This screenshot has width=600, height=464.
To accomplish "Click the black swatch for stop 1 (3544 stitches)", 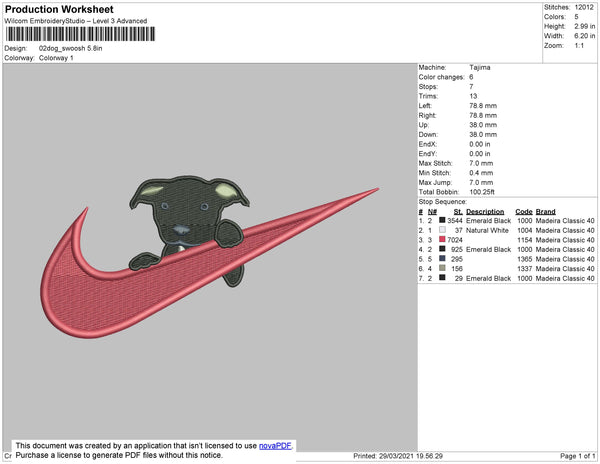I will [442, 220].
